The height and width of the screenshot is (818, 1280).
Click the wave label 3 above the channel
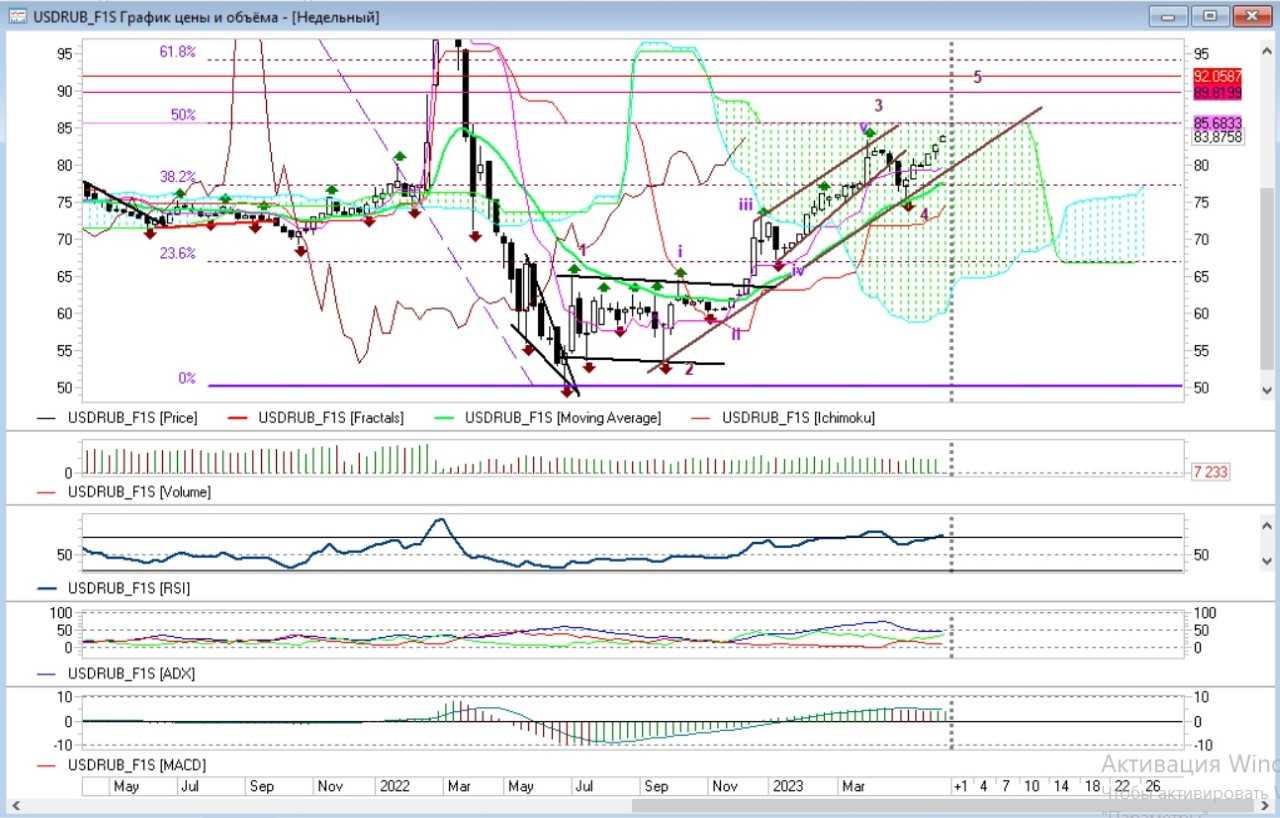(x=878, y=105)
